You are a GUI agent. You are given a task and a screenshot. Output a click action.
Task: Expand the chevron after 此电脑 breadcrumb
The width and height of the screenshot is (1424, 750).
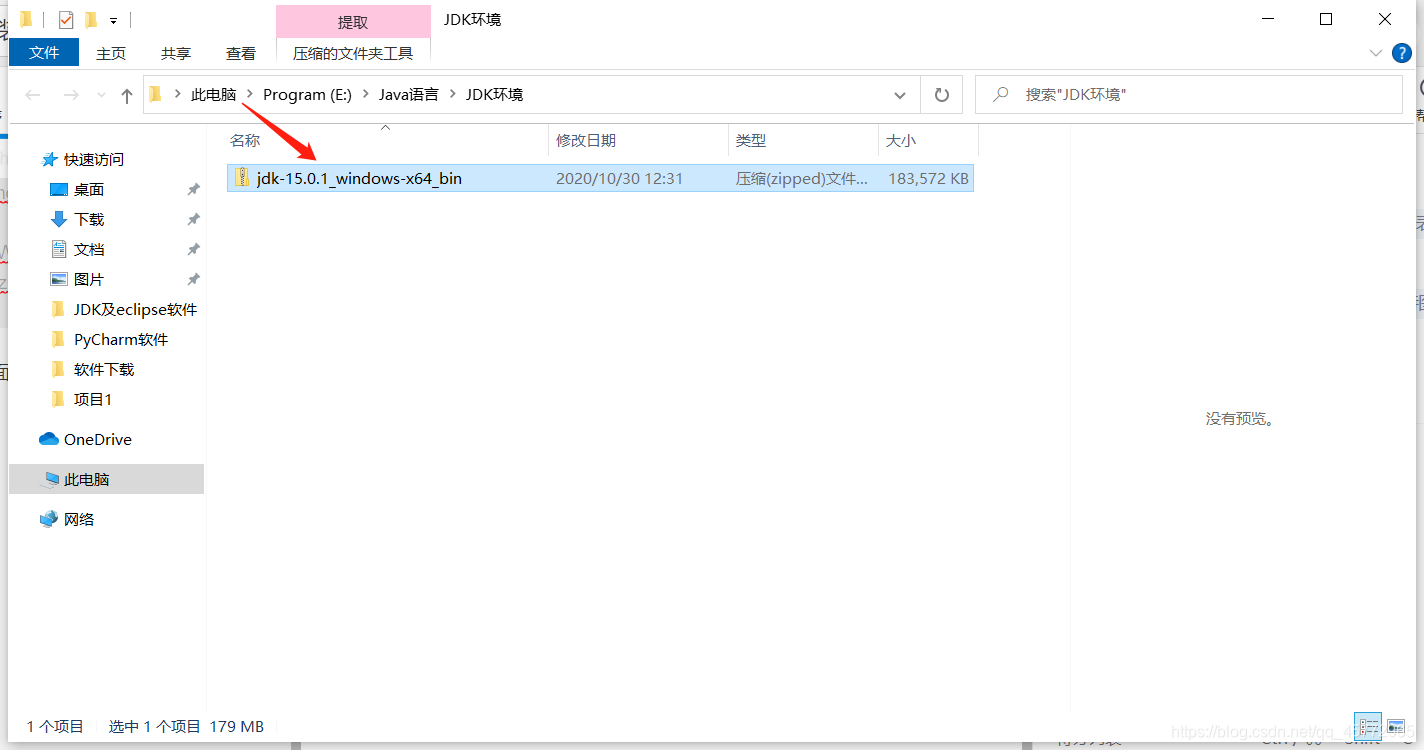pyautogui.click(x=250, y=95)
